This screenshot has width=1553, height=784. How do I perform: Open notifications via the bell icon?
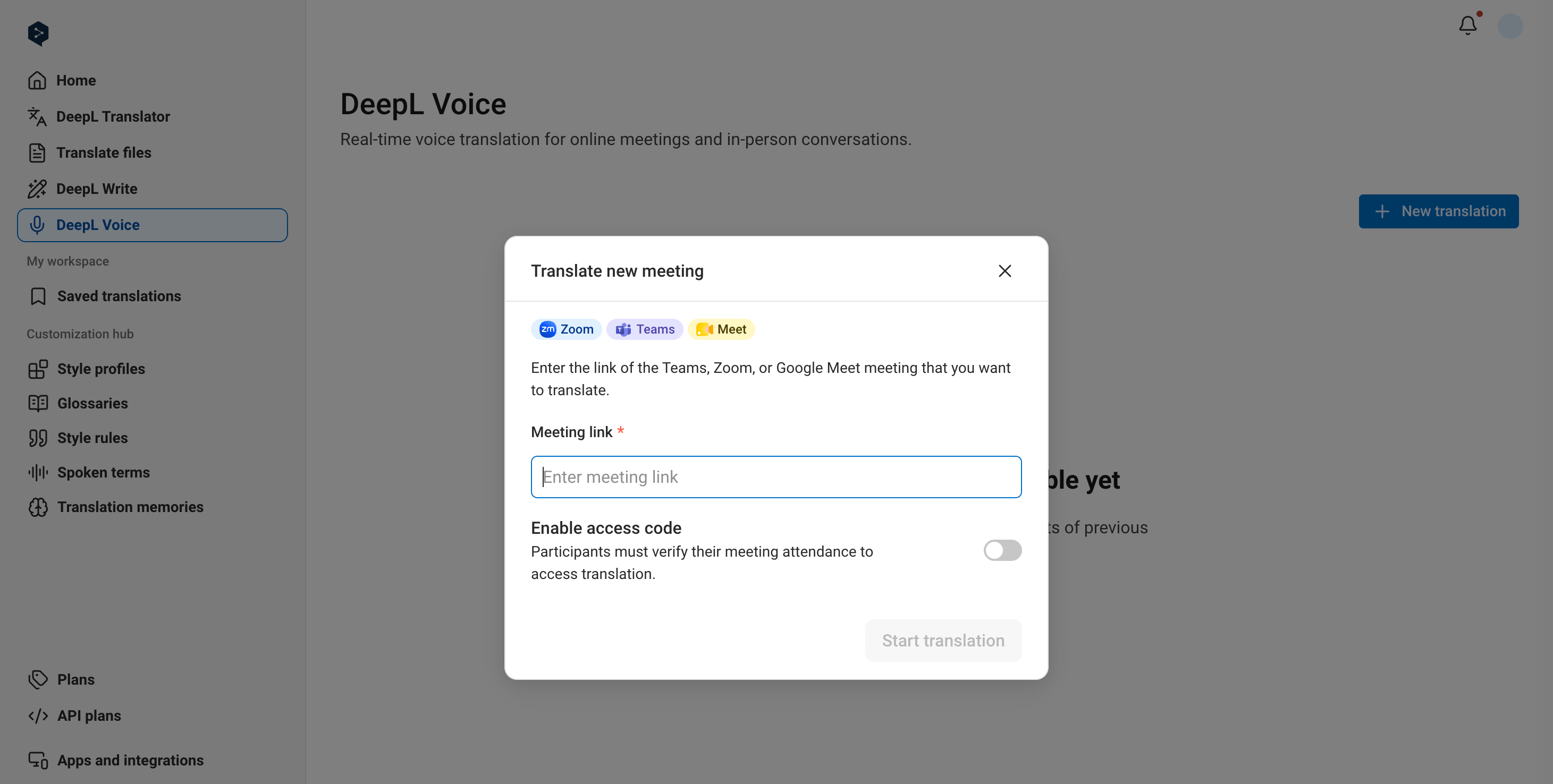[x=1468, y=25]
